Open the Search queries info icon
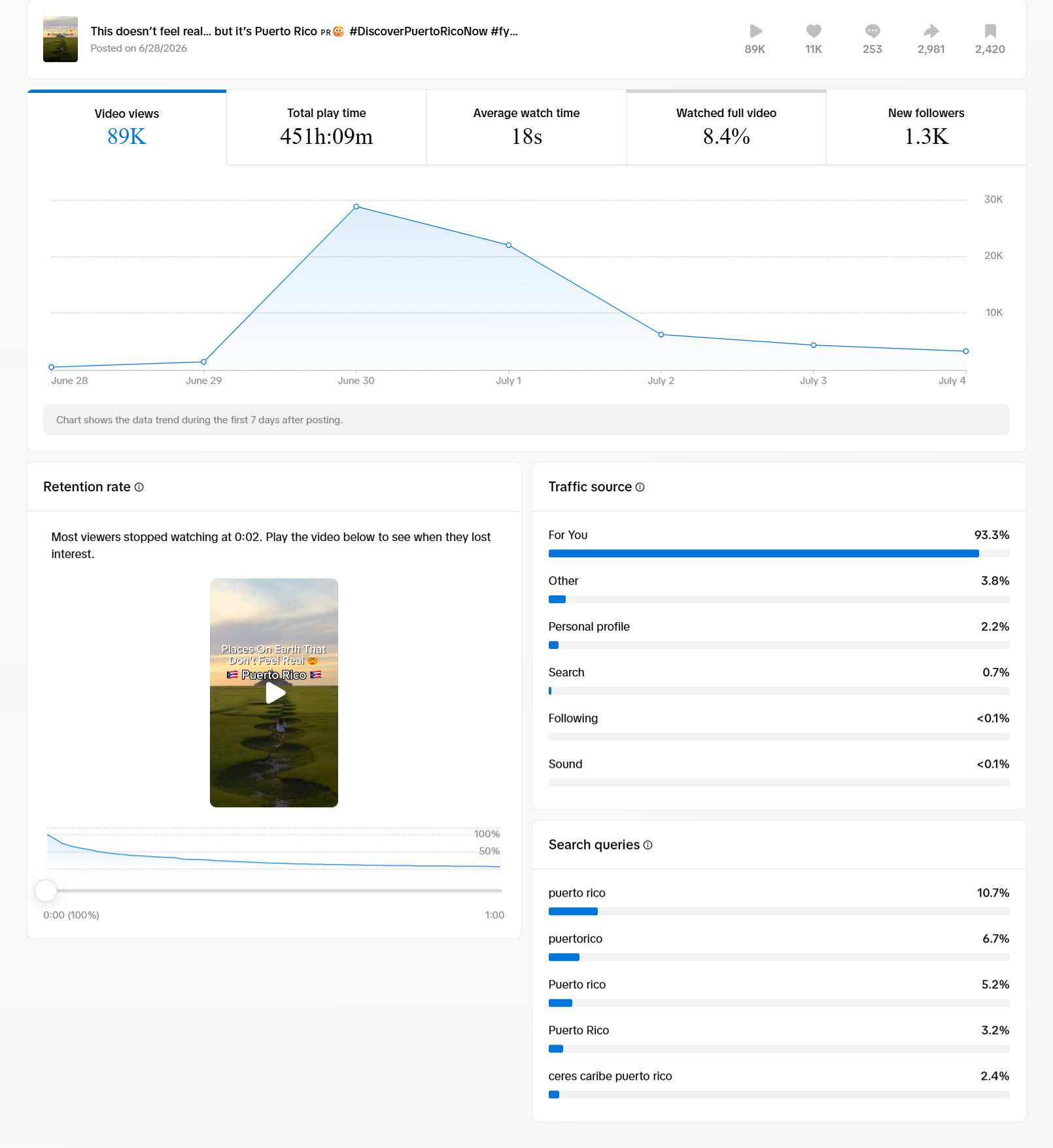 tap(647, 845)
